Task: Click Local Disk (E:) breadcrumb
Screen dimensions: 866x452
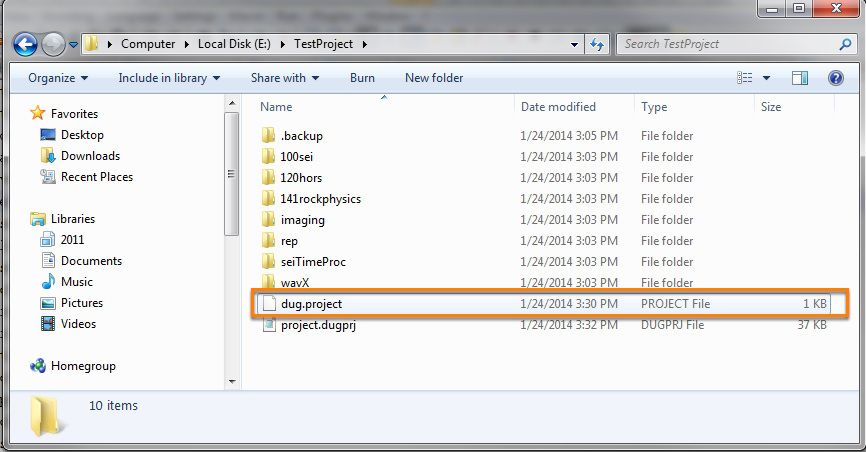Action: tap(234, 44)
